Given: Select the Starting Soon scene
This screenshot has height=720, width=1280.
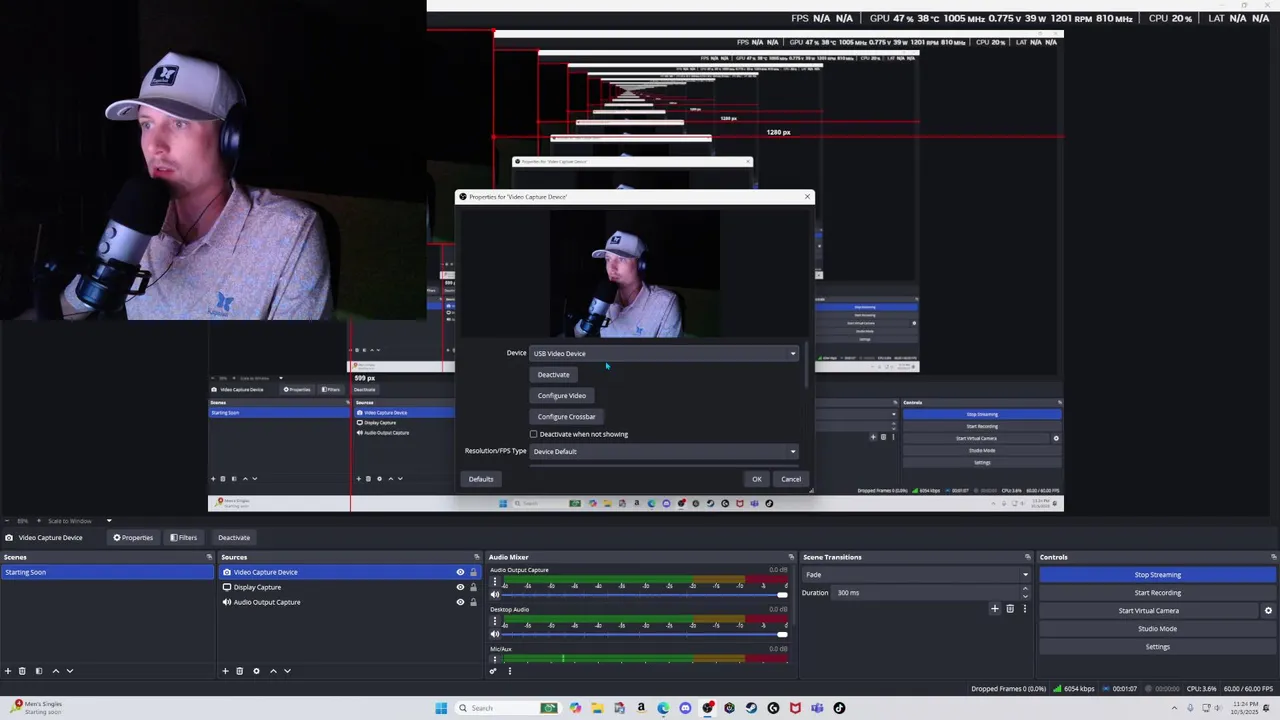Looking at the screenshot, I should pyautogui.click(x=107, y=572).
